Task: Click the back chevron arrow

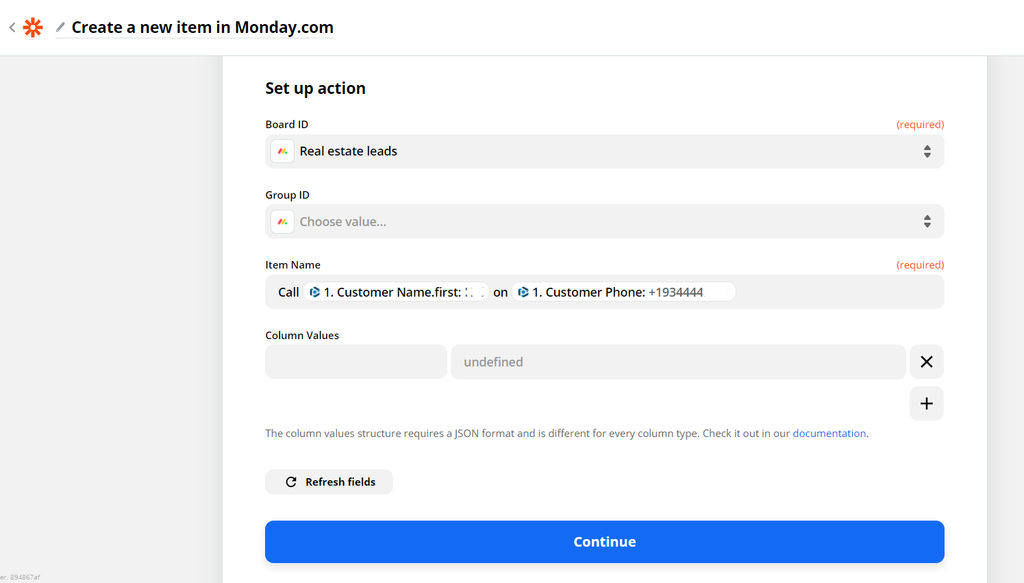Action: click(12, 28)
